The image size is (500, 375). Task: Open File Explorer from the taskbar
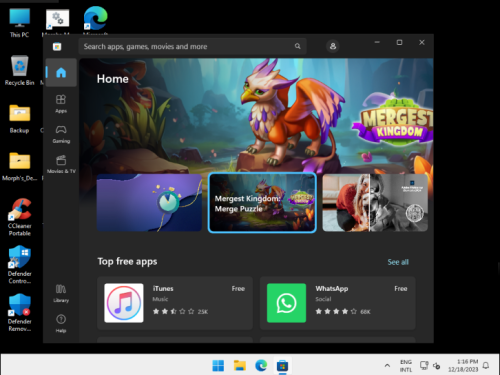[240, 366]
